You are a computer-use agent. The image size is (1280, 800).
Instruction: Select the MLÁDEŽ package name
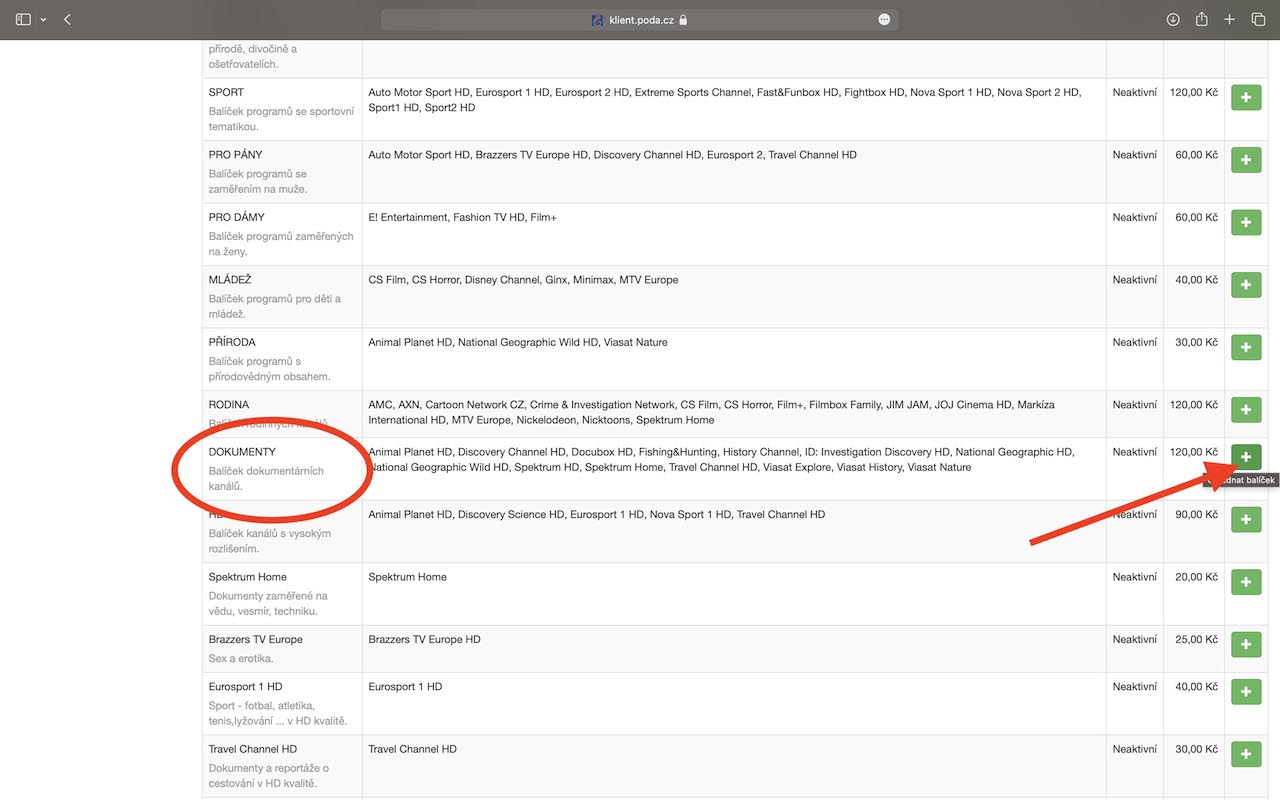[232, 280]
